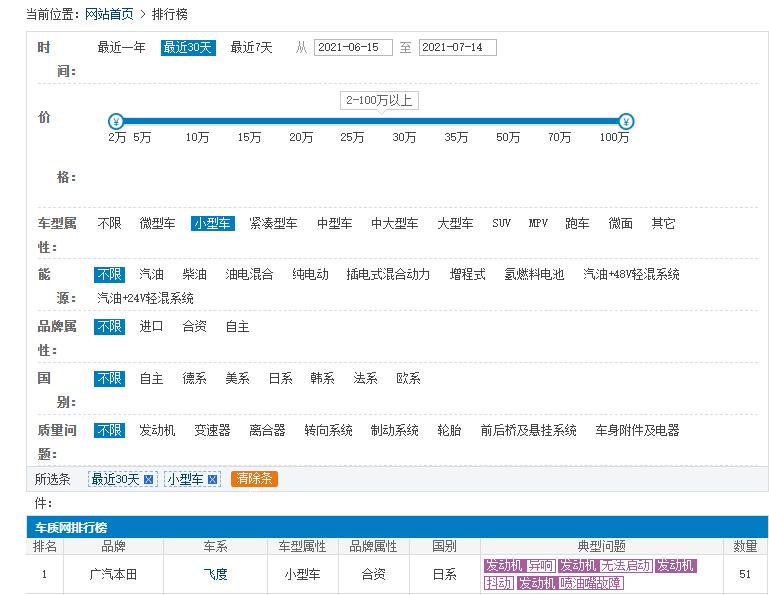Image resolution: width=769 pixels, height=595 pixels.
Task: Select 合资 brand attribute
Action: pyautogui.click(x=194, y=327)
